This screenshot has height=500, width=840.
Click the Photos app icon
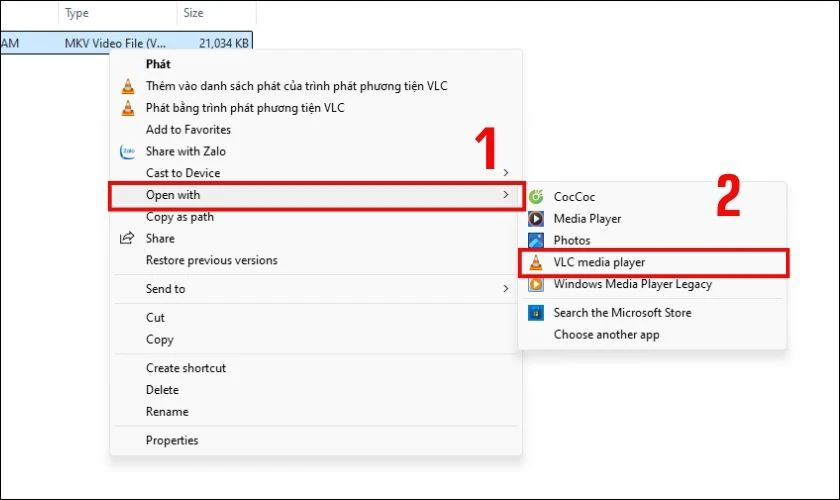(x=536, y=240)
